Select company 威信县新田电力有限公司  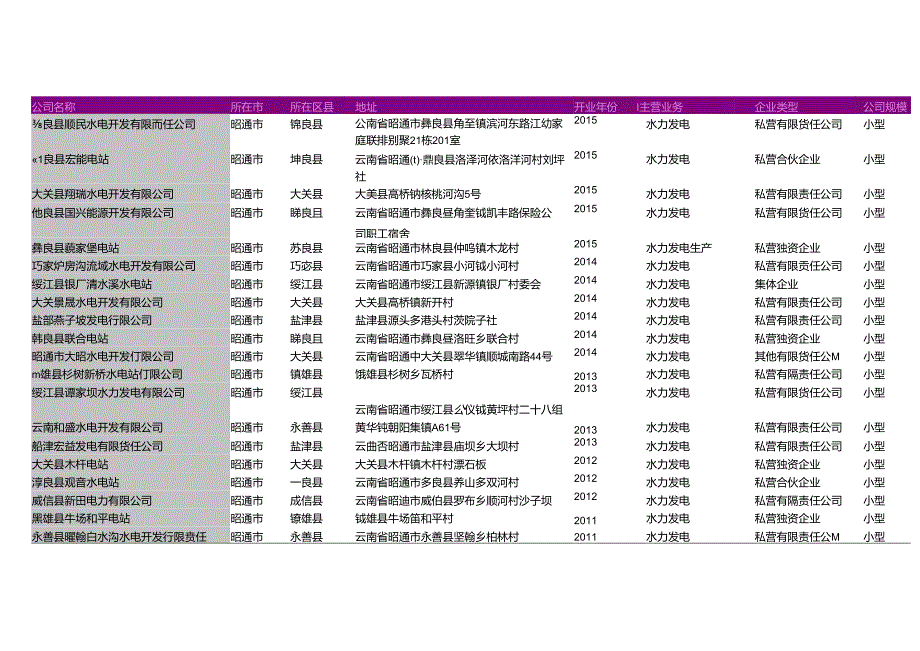tap(92, 501)
